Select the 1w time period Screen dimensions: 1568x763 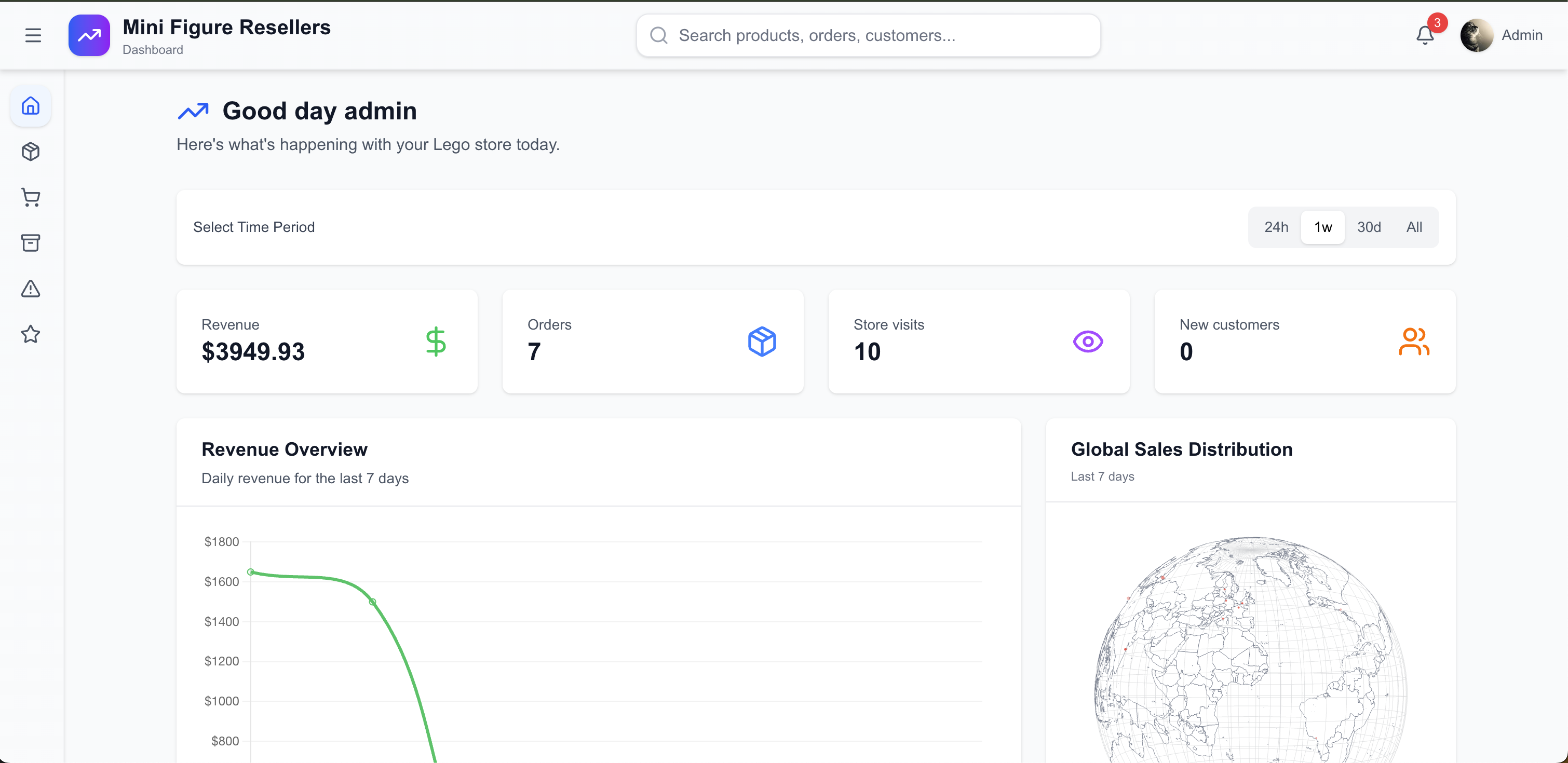click(1323, 227)
